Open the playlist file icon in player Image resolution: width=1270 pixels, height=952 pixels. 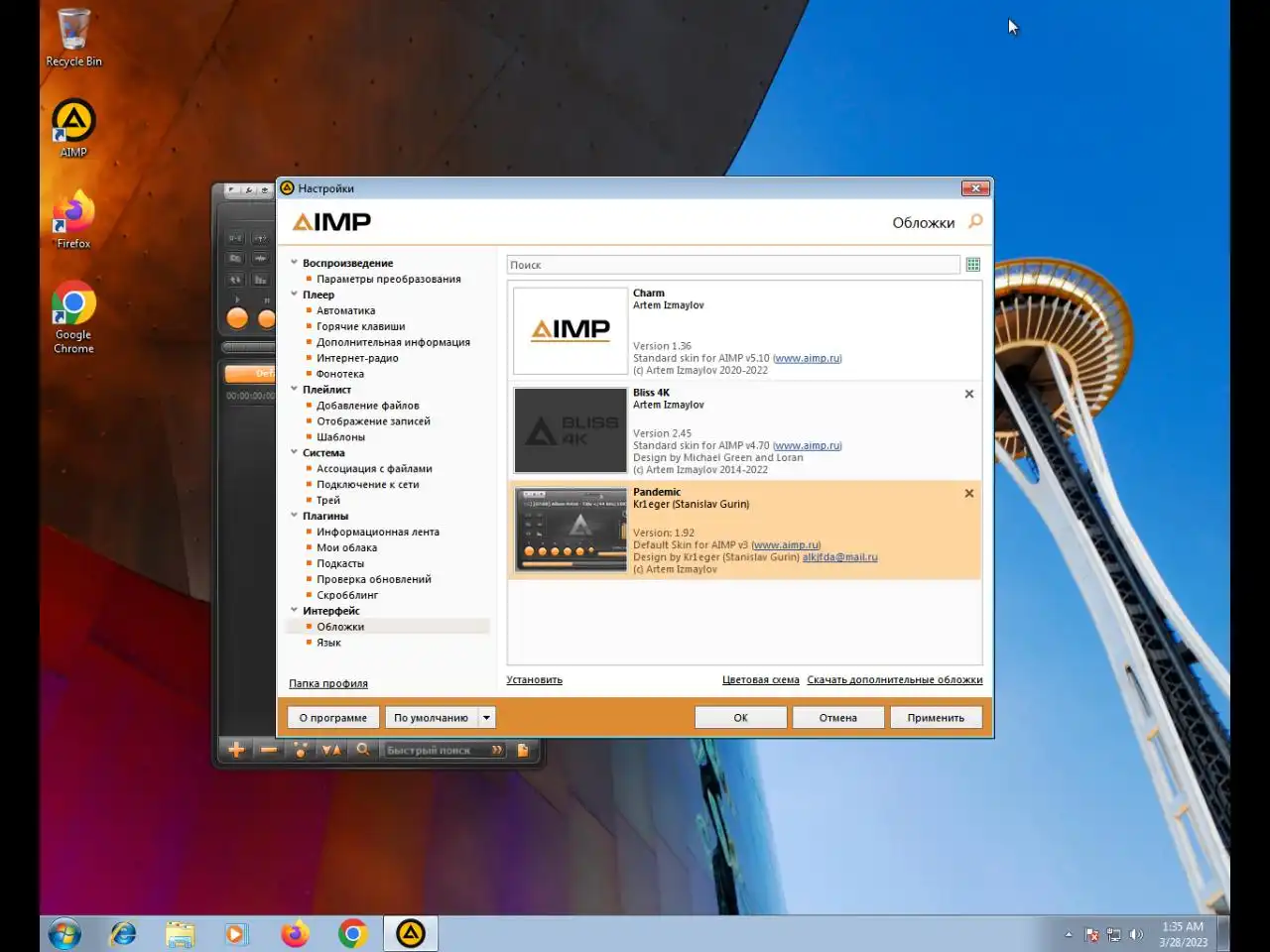(x=523, y=750)
